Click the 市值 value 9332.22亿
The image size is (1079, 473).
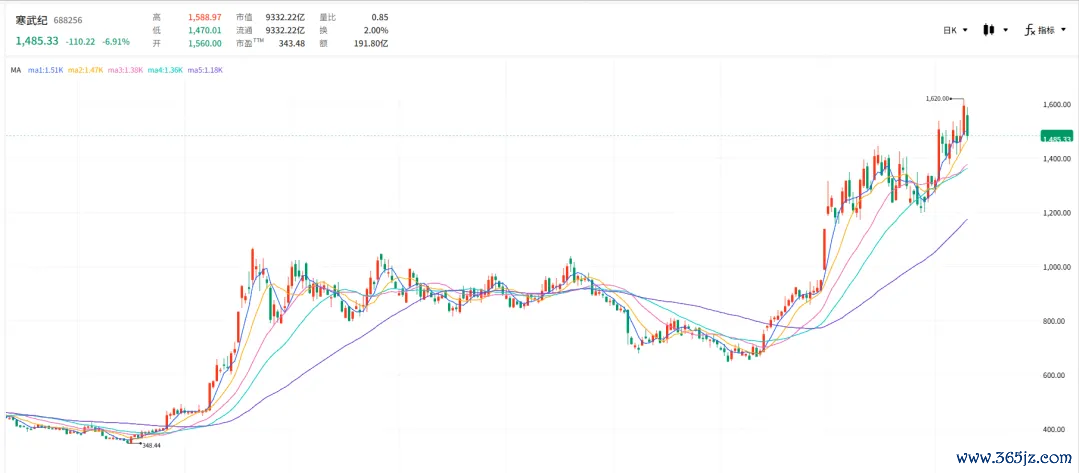pyautogui.click(x=284, y=17)
